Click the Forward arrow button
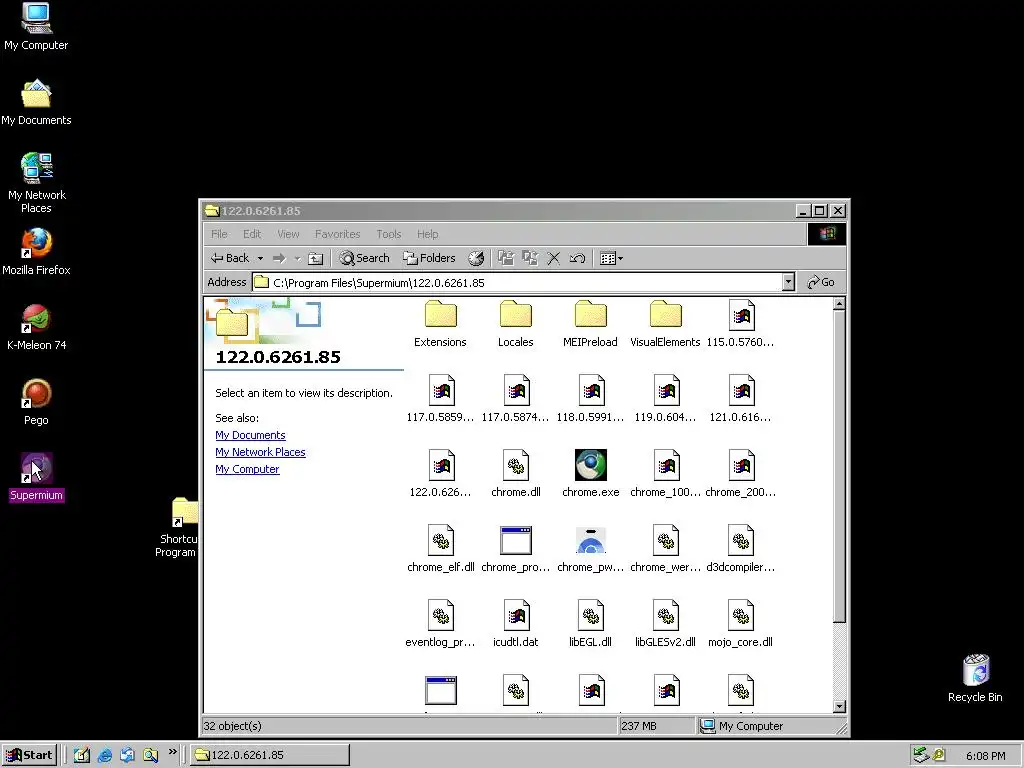This screenshot has width=1024, height=768. tap(279, 258)
